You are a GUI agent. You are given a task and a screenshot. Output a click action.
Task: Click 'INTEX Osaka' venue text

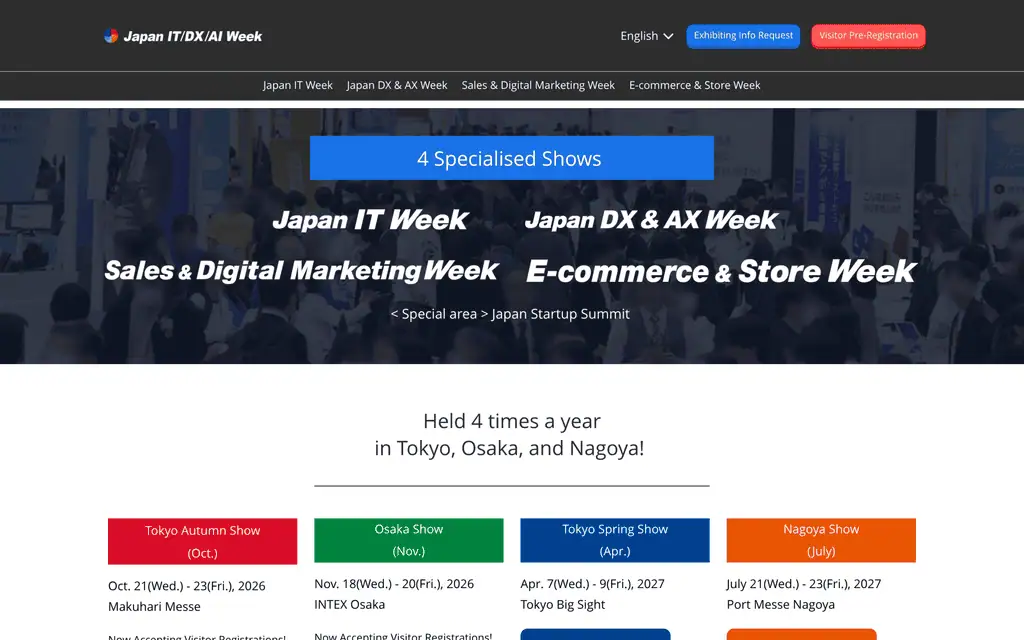click(349, 605)
